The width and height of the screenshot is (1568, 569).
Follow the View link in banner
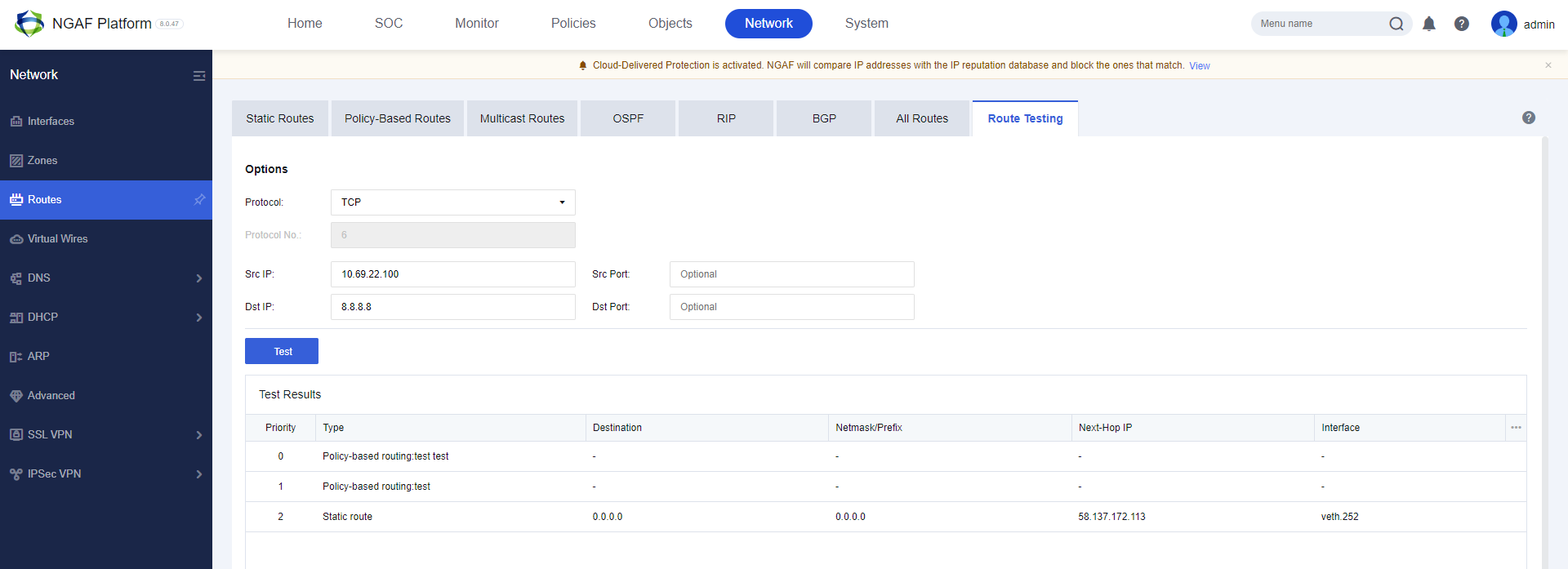coord(1199,66)
